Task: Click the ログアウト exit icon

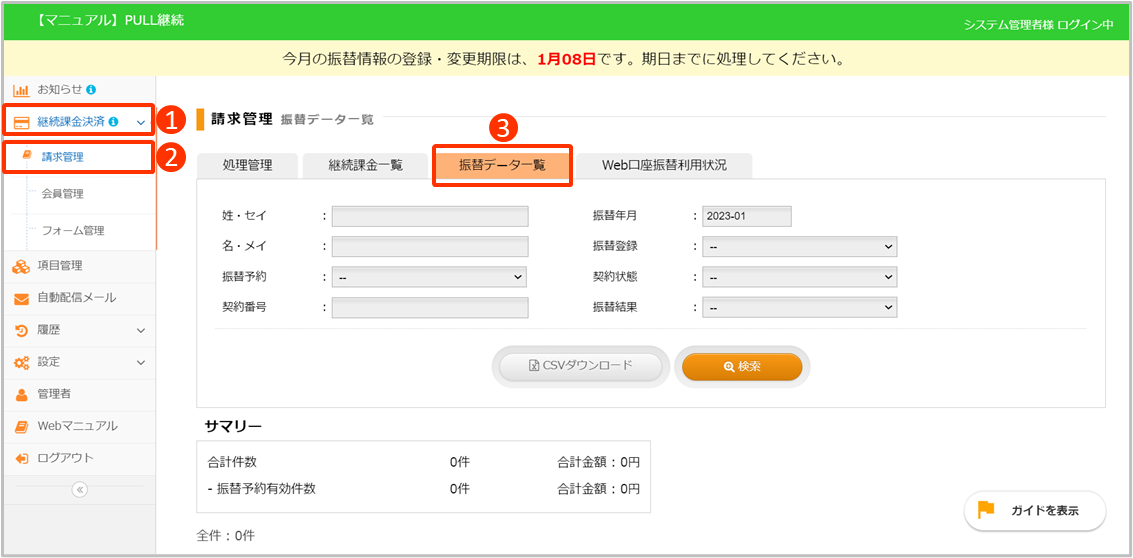Action: pos(20,458)
